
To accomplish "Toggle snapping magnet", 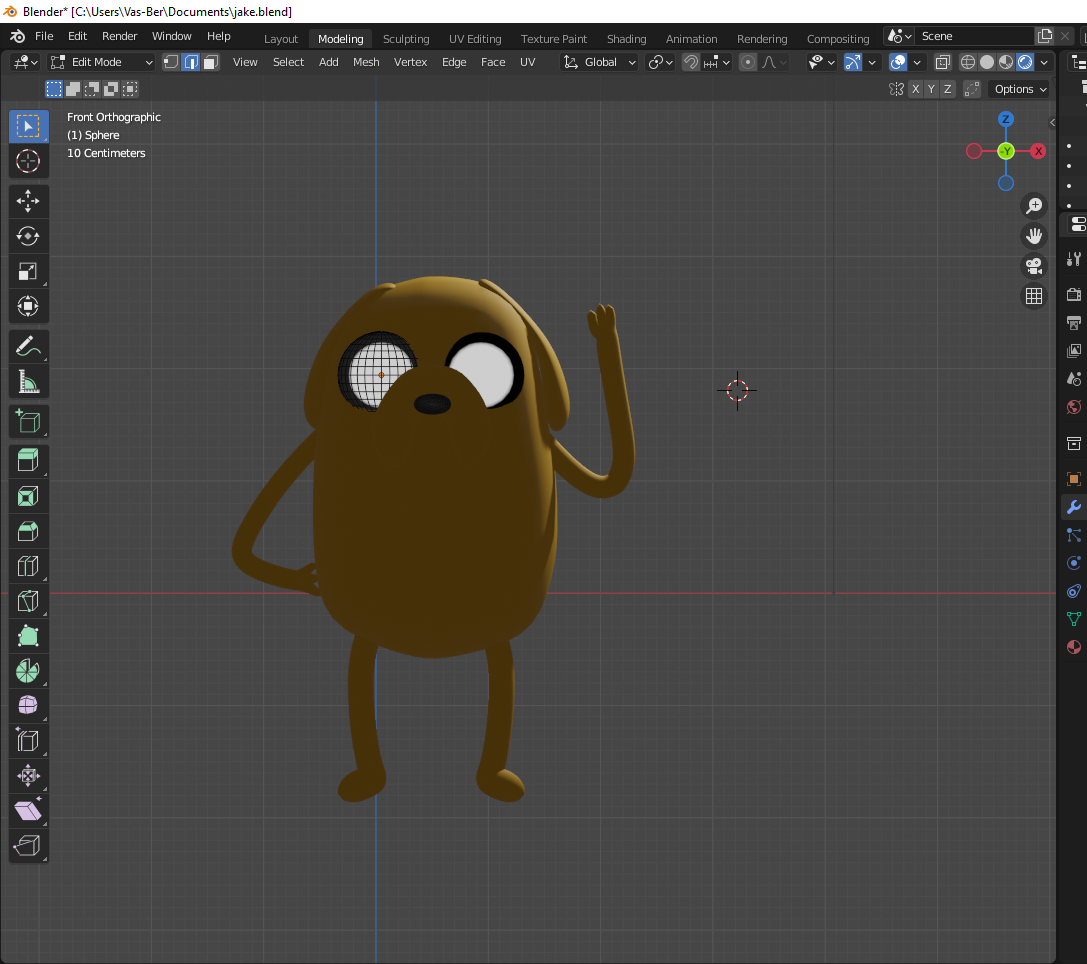I will point(690,62).
